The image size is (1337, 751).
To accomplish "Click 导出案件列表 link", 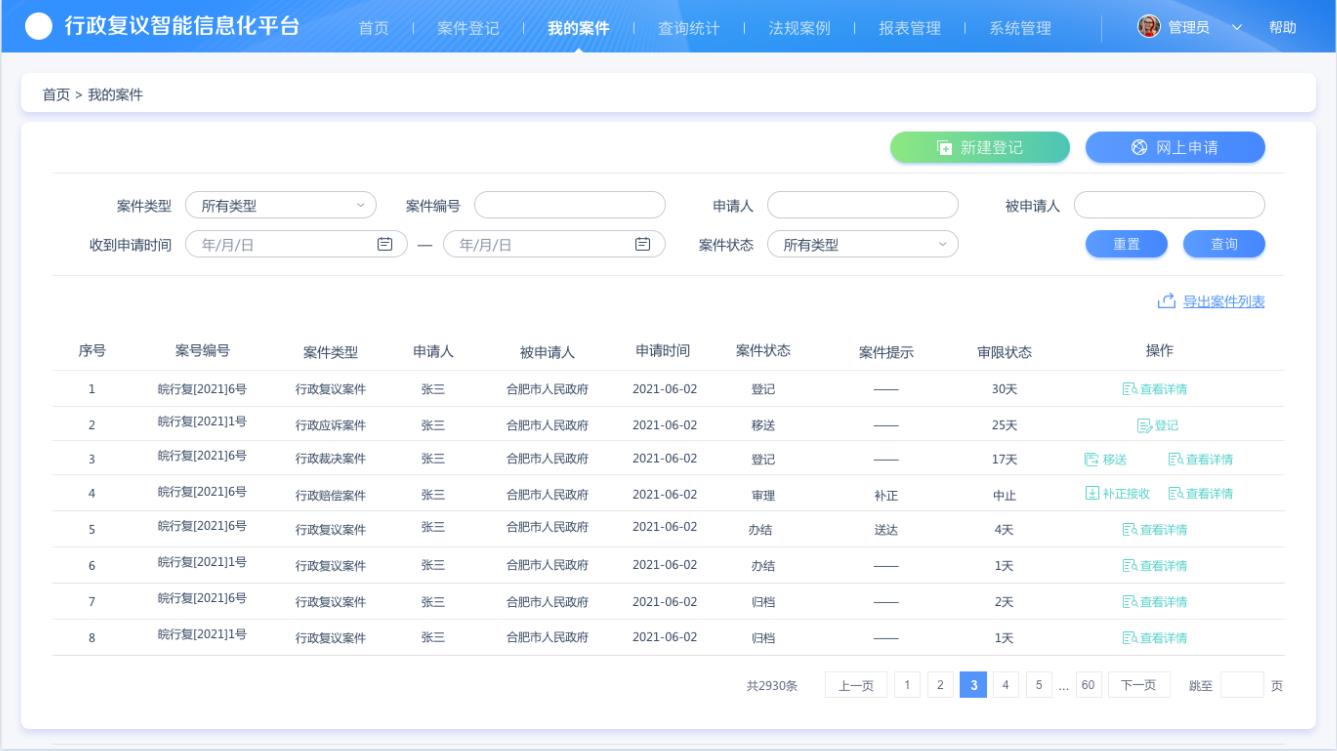I will [x=1223, y=302].
